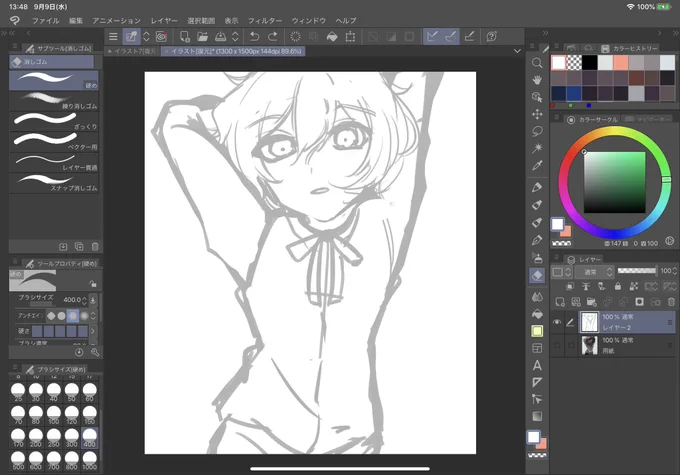This screenshot has width=680, height=475.
Task: Click the Redo arrow in command bar
Action: pos(272,36)
